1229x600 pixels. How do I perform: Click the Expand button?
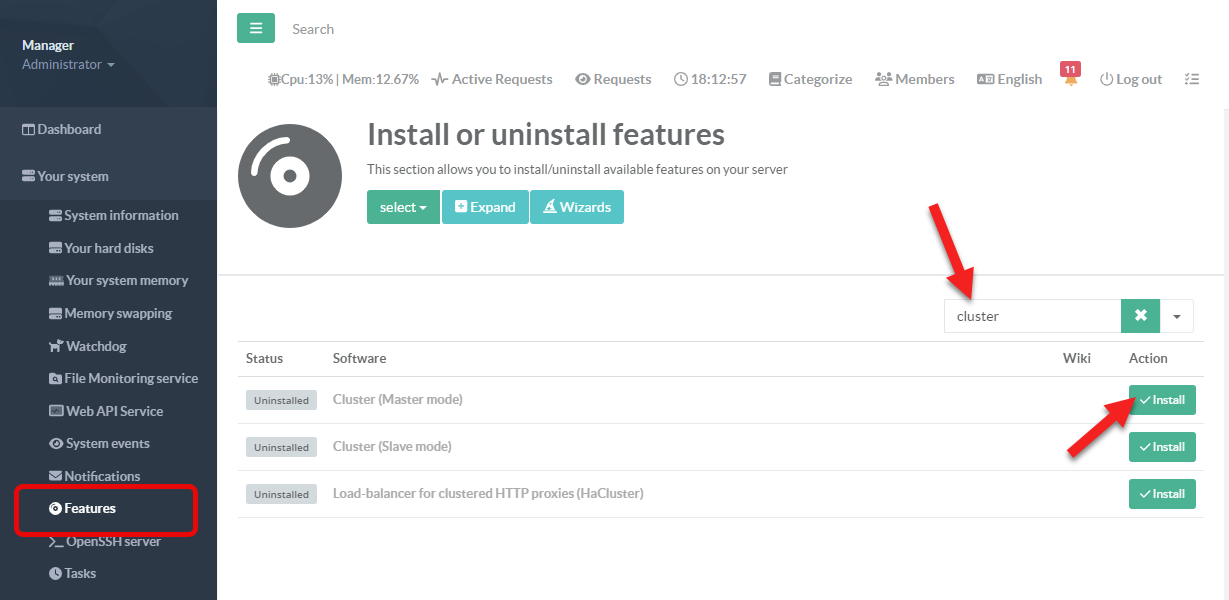[x=485, y=207]
